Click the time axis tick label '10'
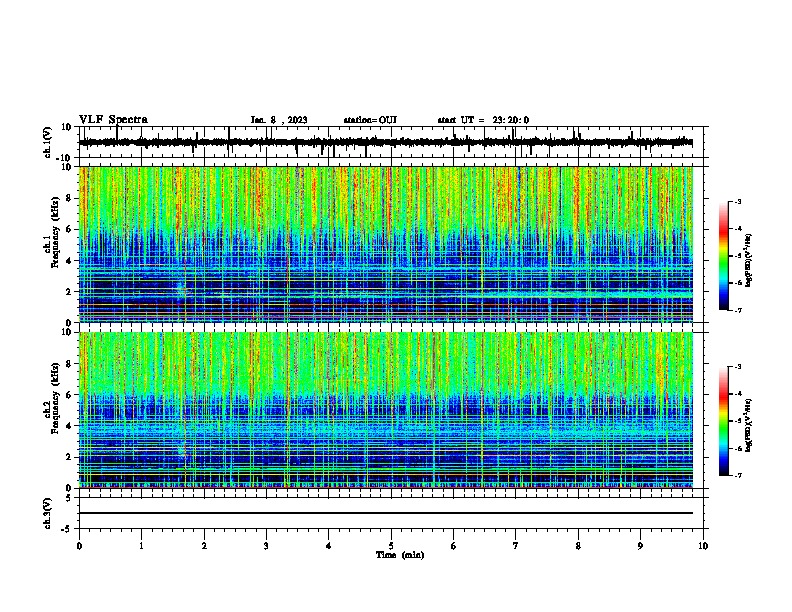The height and width of the screenshot is (612, 792). click(703, 546)
